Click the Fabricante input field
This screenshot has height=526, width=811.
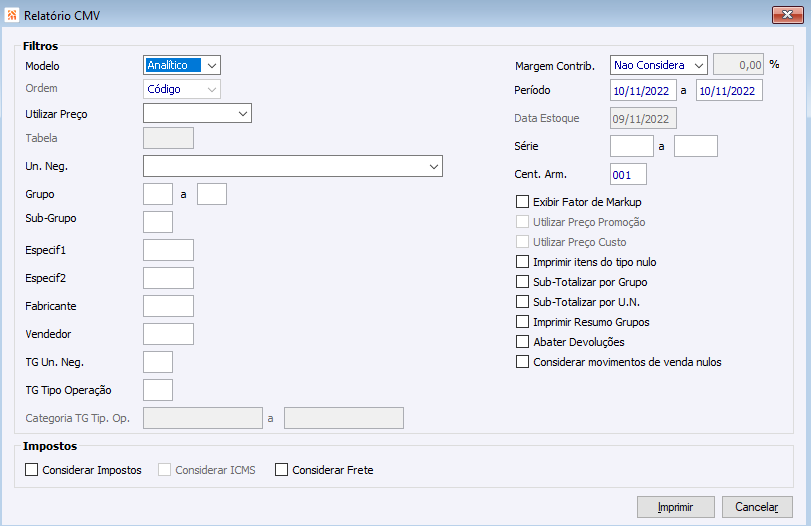pos(168,306)
